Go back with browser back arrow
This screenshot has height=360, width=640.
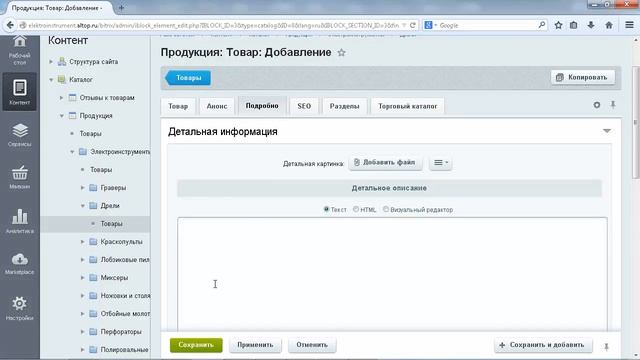tap(10, 25)
